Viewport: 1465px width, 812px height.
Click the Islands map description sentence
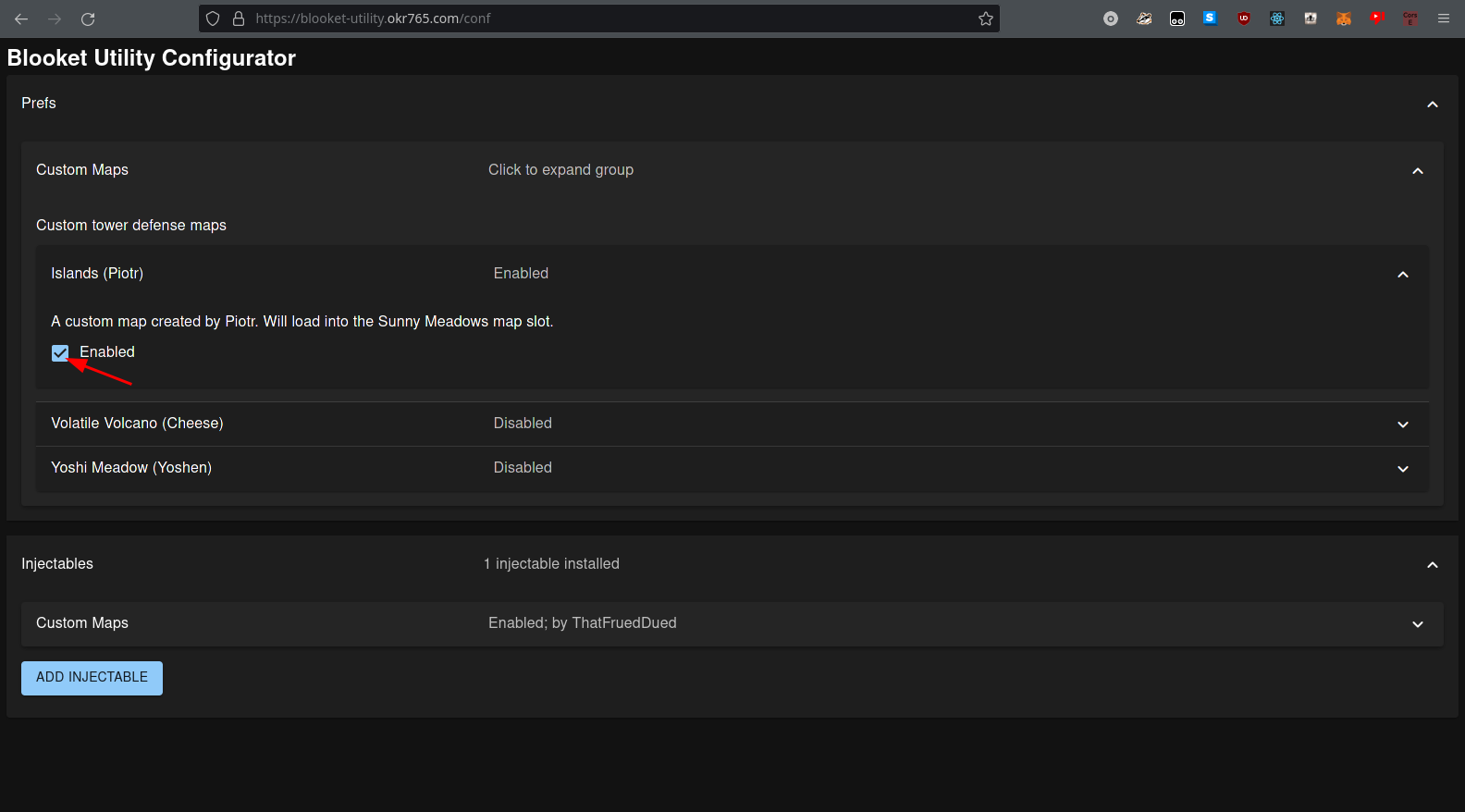coord(302,321)
